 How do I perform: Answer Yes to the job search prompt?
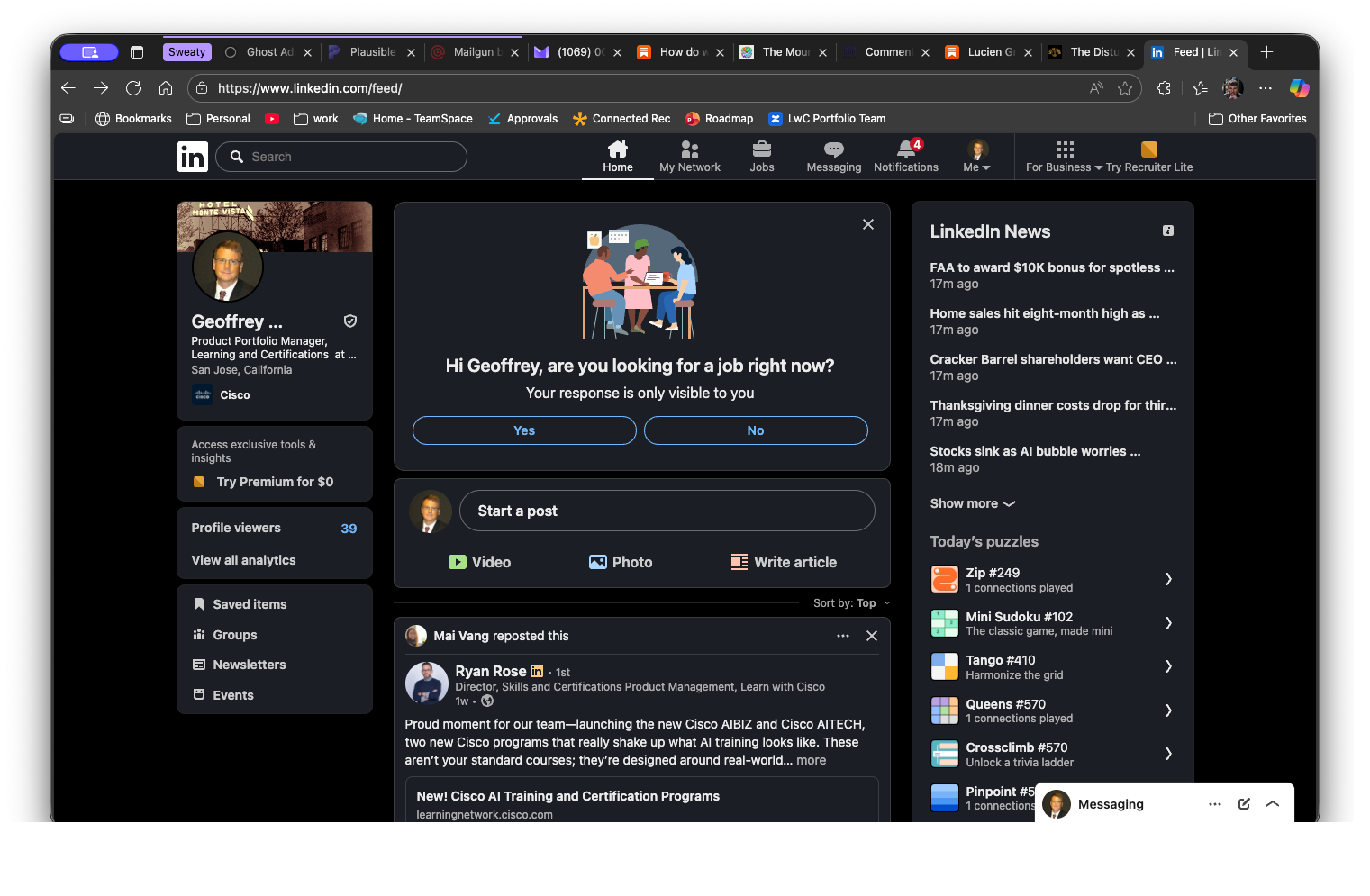coord(524,430)
